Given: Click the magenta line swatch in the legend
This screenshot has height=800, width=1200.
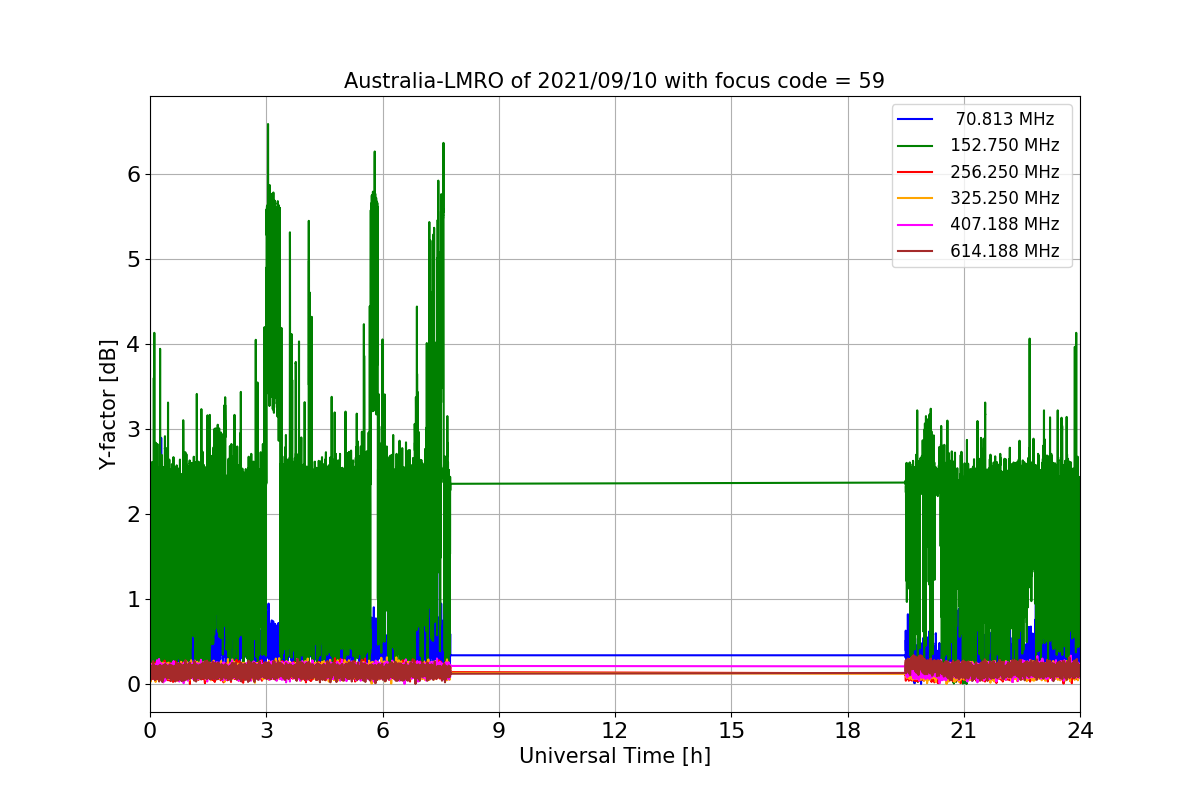Looking at the screenshot, I should pyautogui.click(x=916, y=225).
